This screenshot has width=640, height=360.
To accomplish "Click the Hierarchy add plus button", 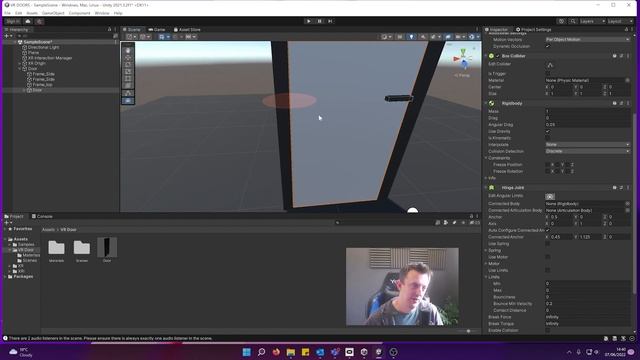I will point(6,36).
